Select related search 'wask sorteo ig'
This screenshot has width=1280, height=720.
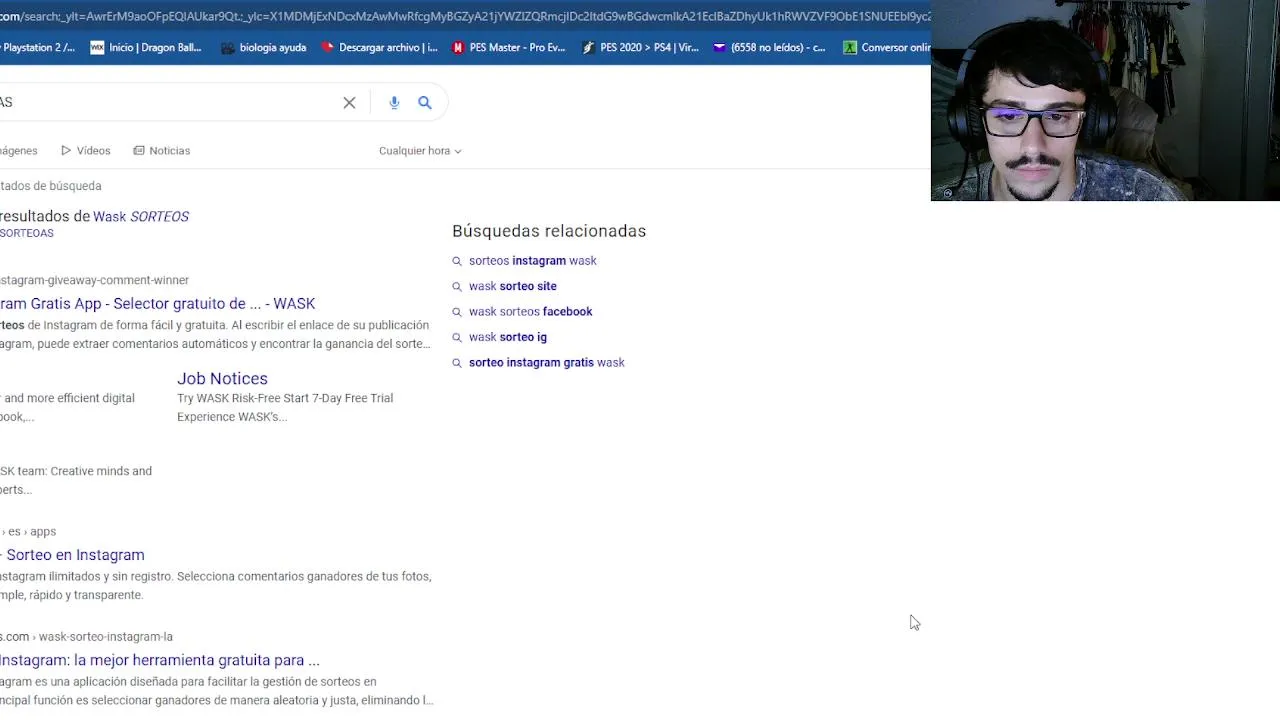point(507,337)
